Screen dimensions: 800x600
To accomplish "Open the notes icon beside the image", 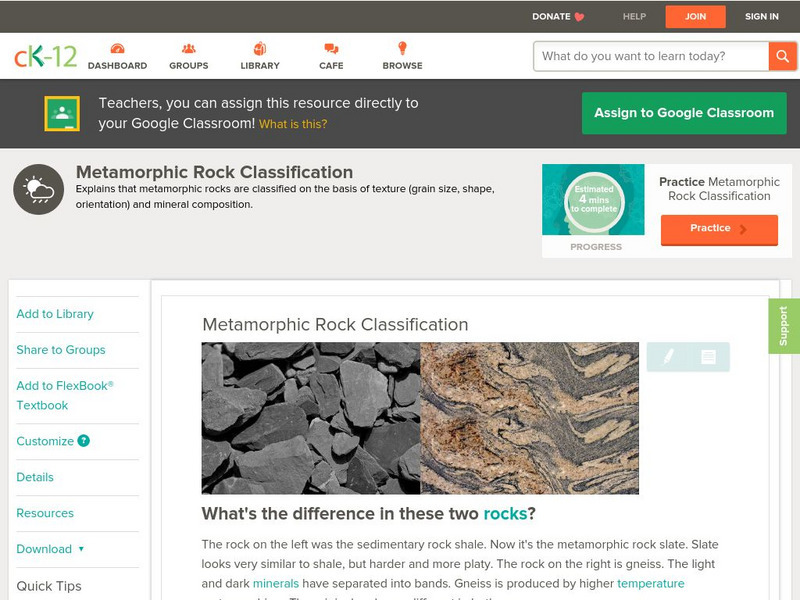I will tap(708, 357).
